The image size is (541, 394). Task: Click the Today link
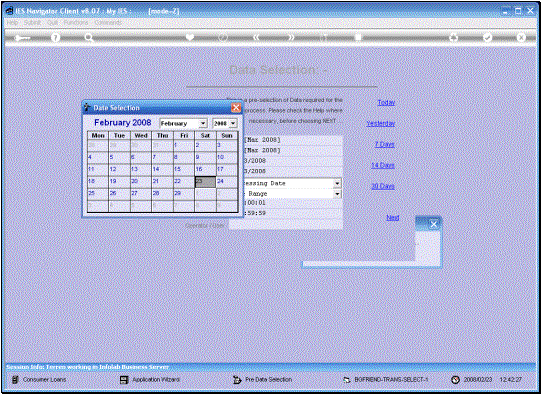click(x=386, y=102)
